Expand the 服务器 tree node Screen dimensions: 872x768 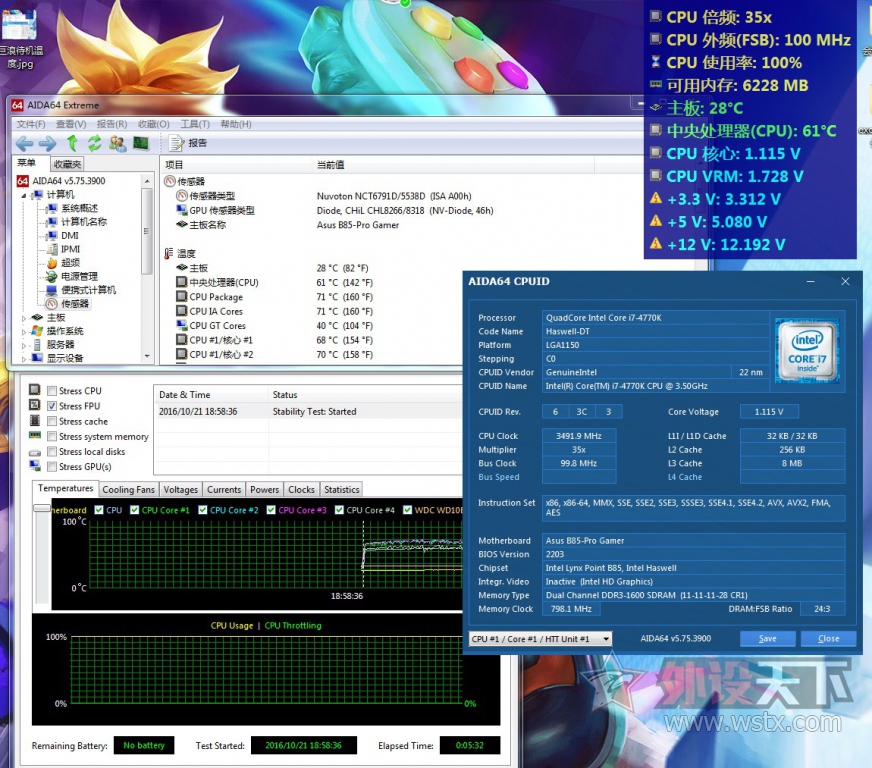(x=23, y=346)
